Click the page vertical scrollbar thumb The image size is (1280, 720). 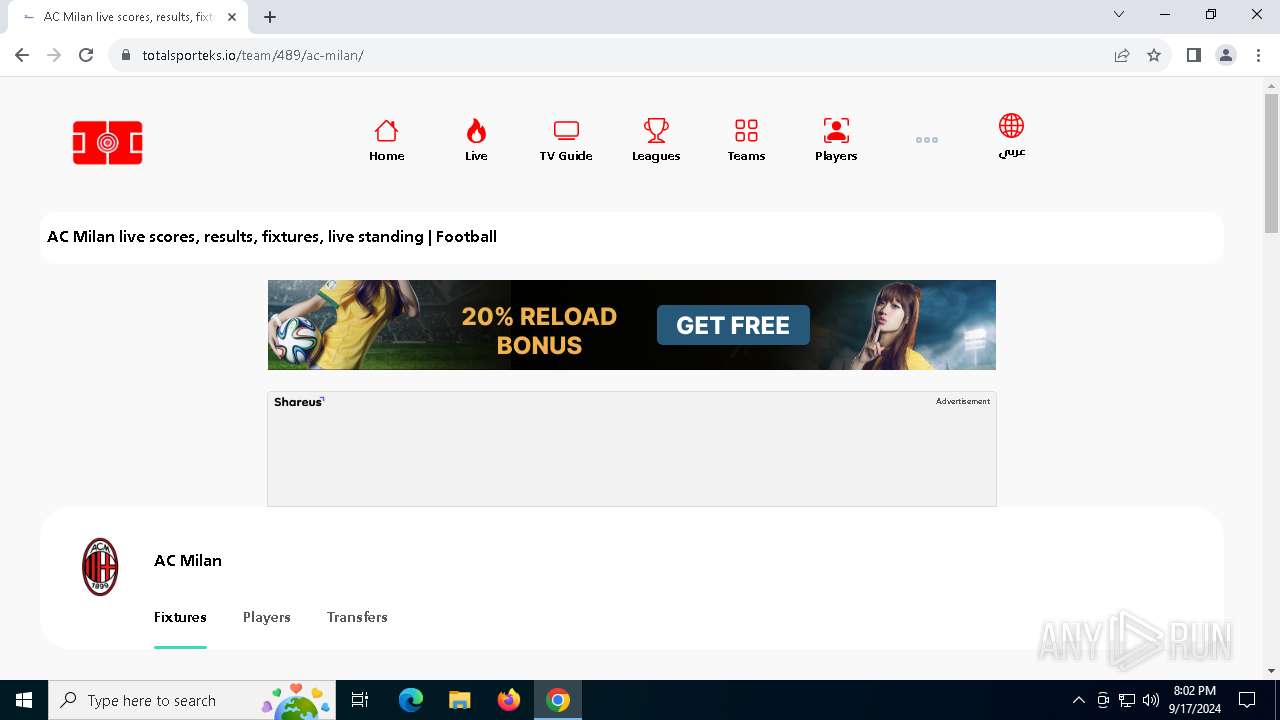1271,163
